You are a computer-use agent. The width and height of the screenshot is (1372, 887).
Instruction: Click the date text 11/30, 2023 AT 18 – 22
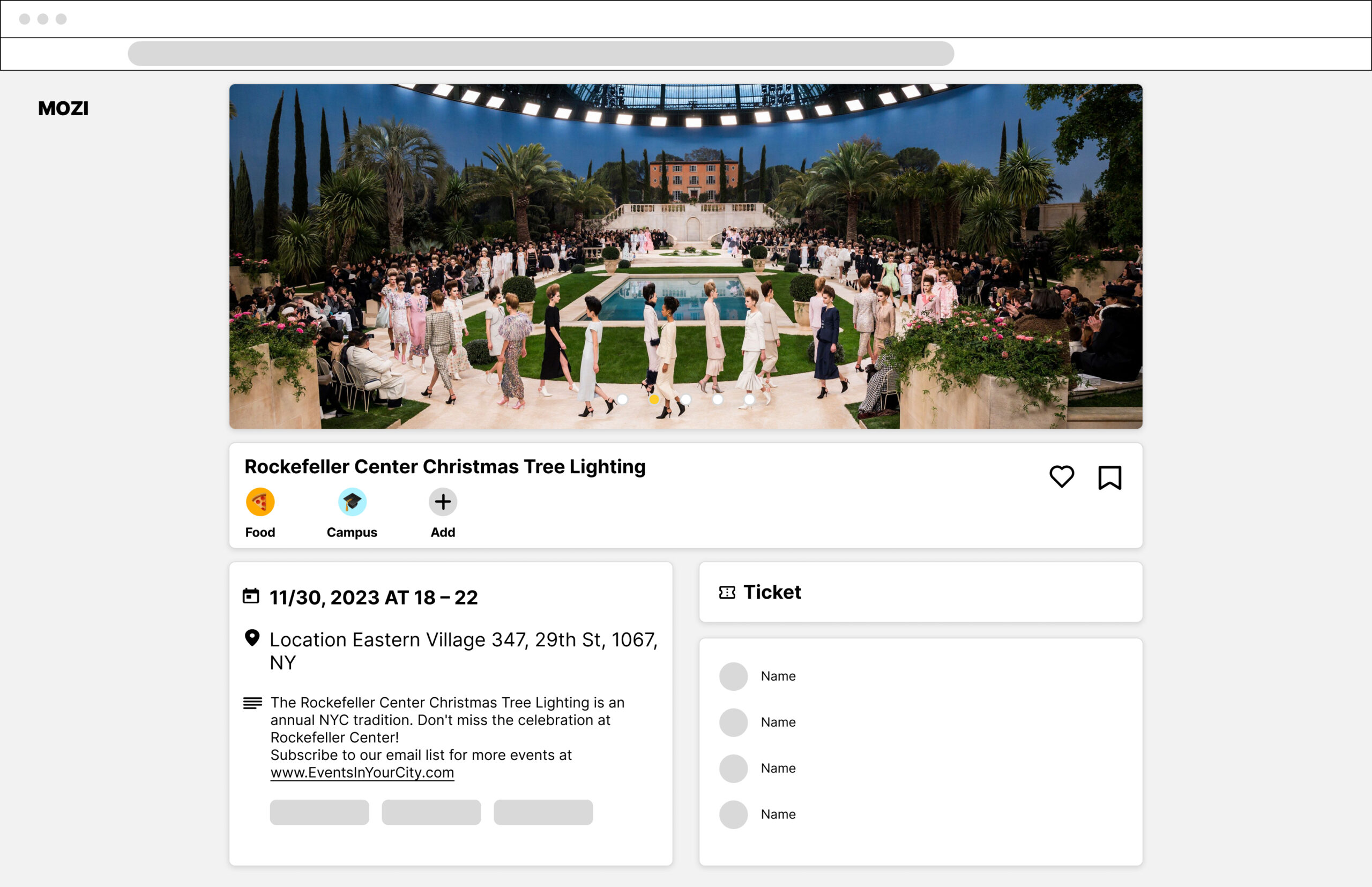[x=374, y=597]
